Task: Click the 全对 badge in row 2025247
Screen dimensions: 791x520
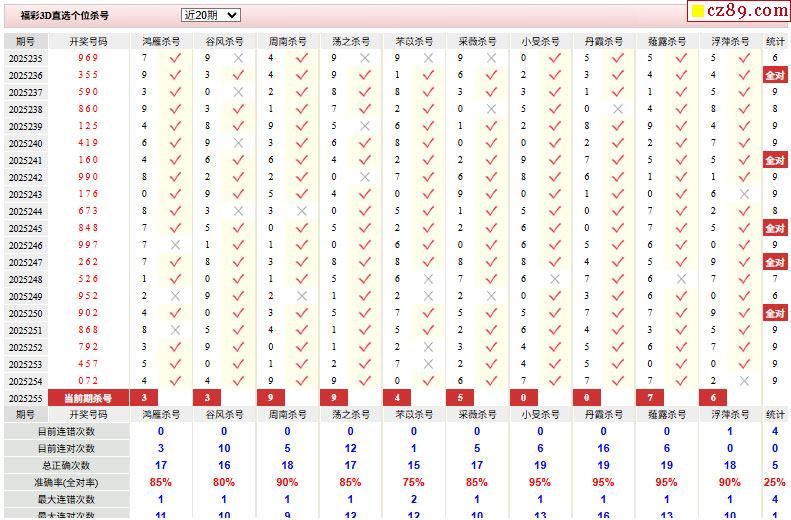Action: (775, 262)
